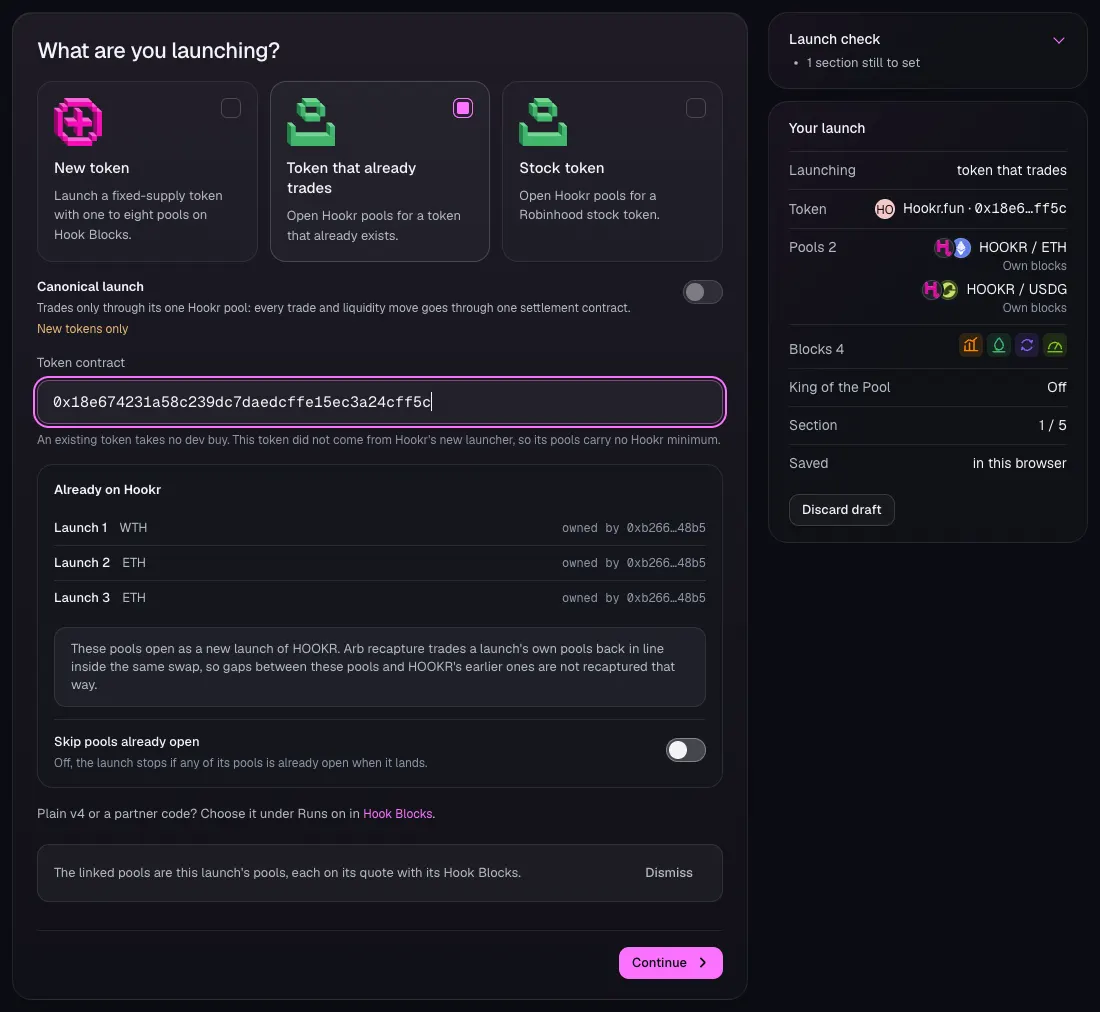Check the New token card checkbox
Screen dimensions: 1100x1012
(x=231, y=108)
